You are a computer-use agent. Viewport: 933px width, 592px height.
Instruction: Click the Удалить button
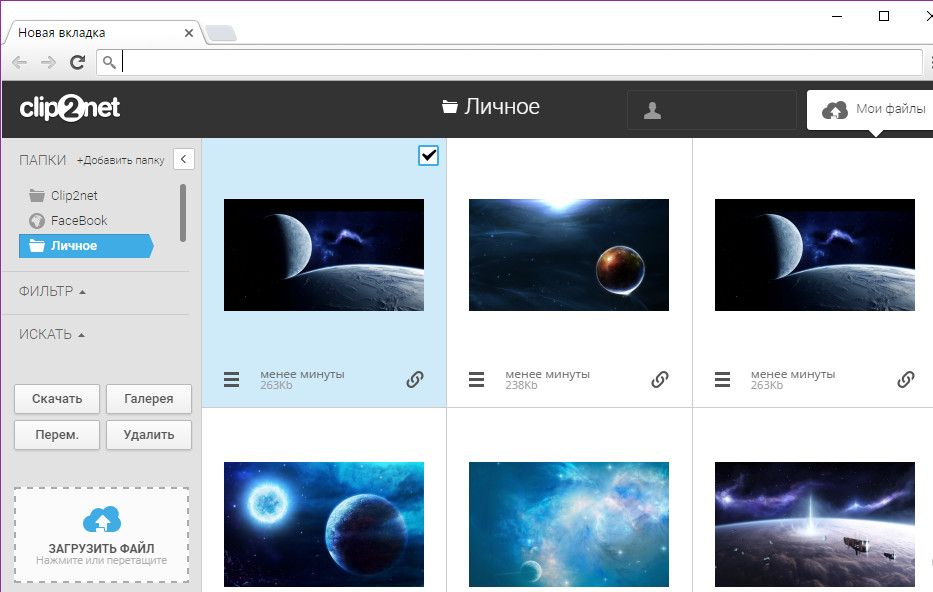149,435
